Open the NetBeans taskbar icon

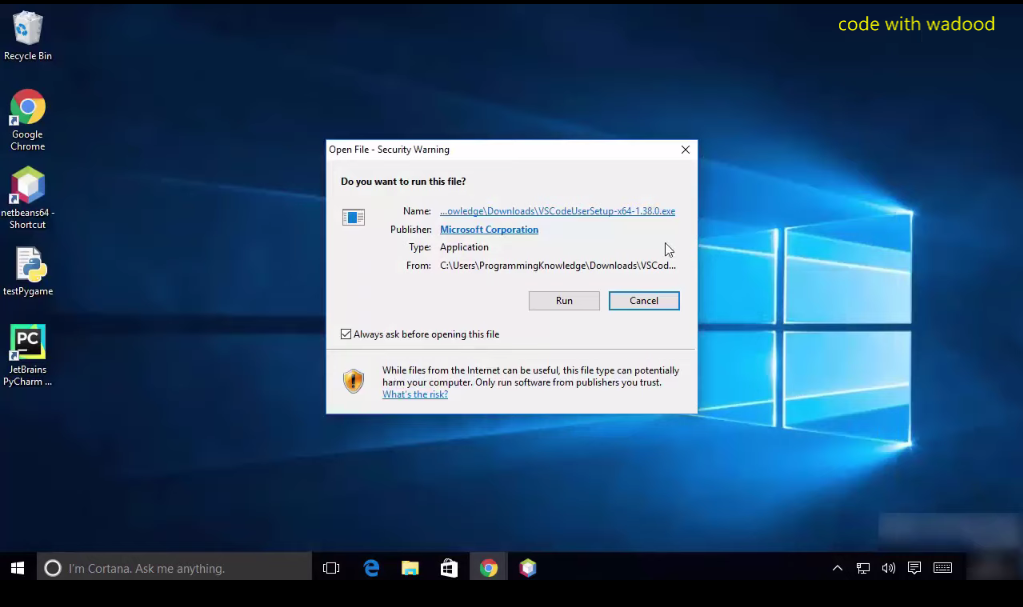[528, 568]
